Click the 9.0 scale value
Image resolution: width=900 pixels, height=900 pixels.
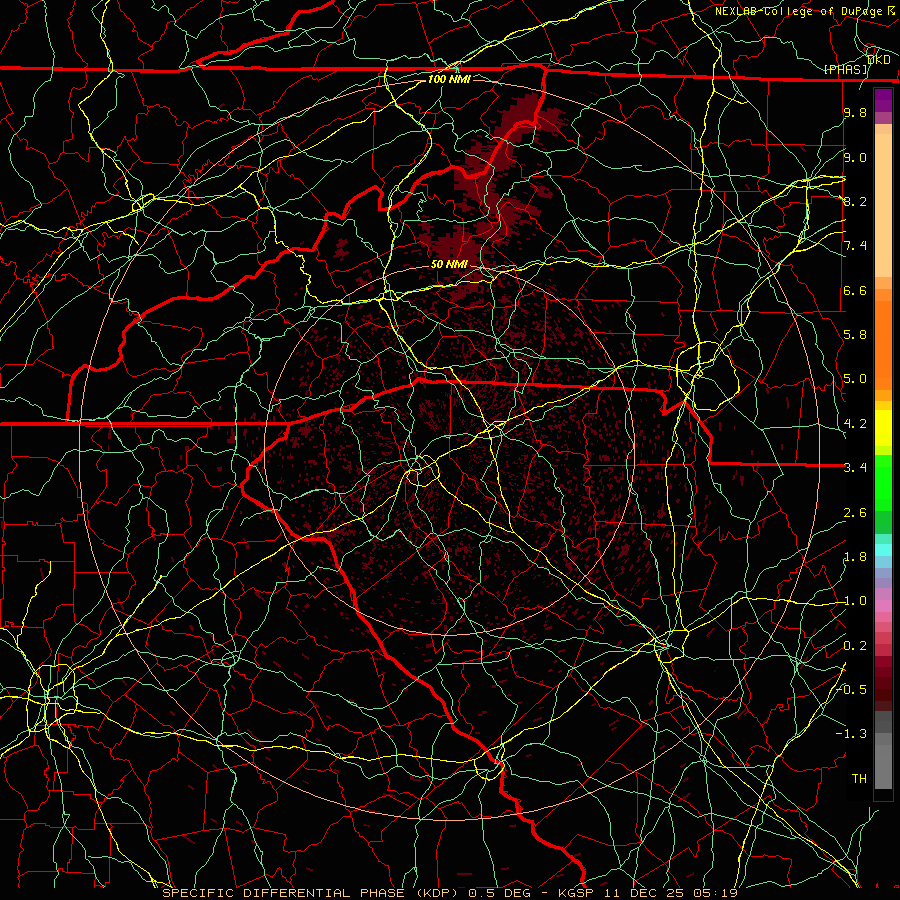pos(855,157)
